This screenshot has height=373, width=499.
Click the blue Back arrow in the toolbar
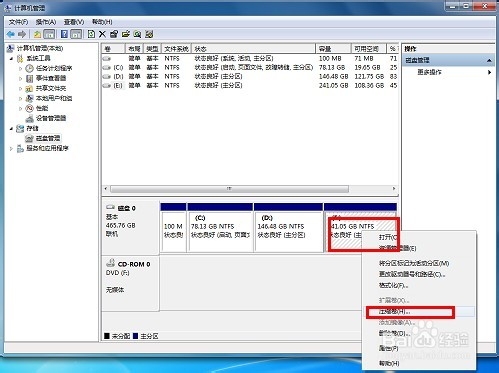pyautogui.click(x=11, y=34)
